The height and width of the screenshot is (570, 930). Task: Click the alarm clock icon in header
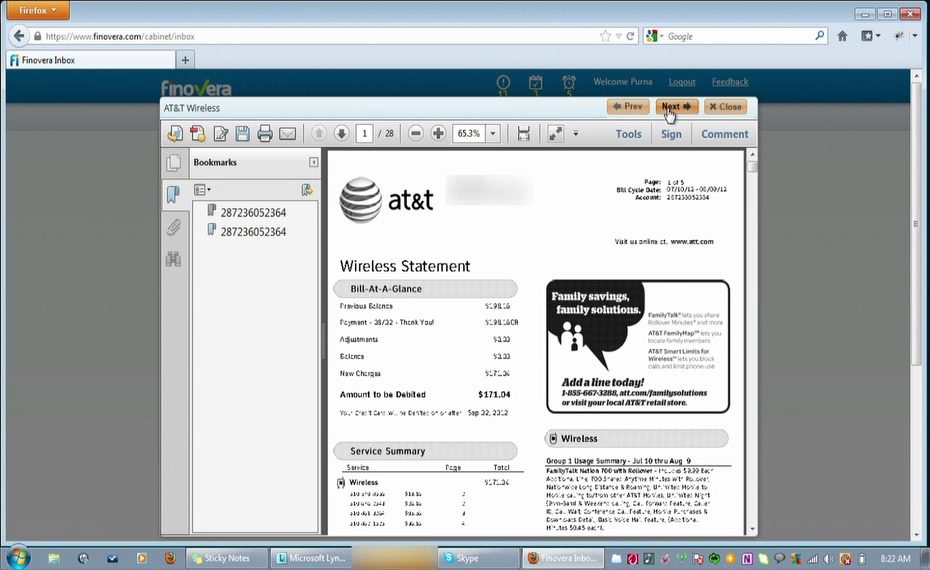[568, 83]
